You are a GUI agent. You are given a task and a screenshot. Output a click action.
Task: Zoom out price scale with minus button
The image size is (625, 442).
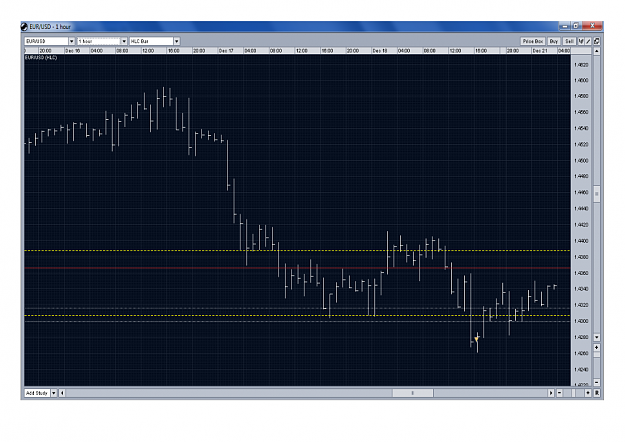tap(597, 382)
